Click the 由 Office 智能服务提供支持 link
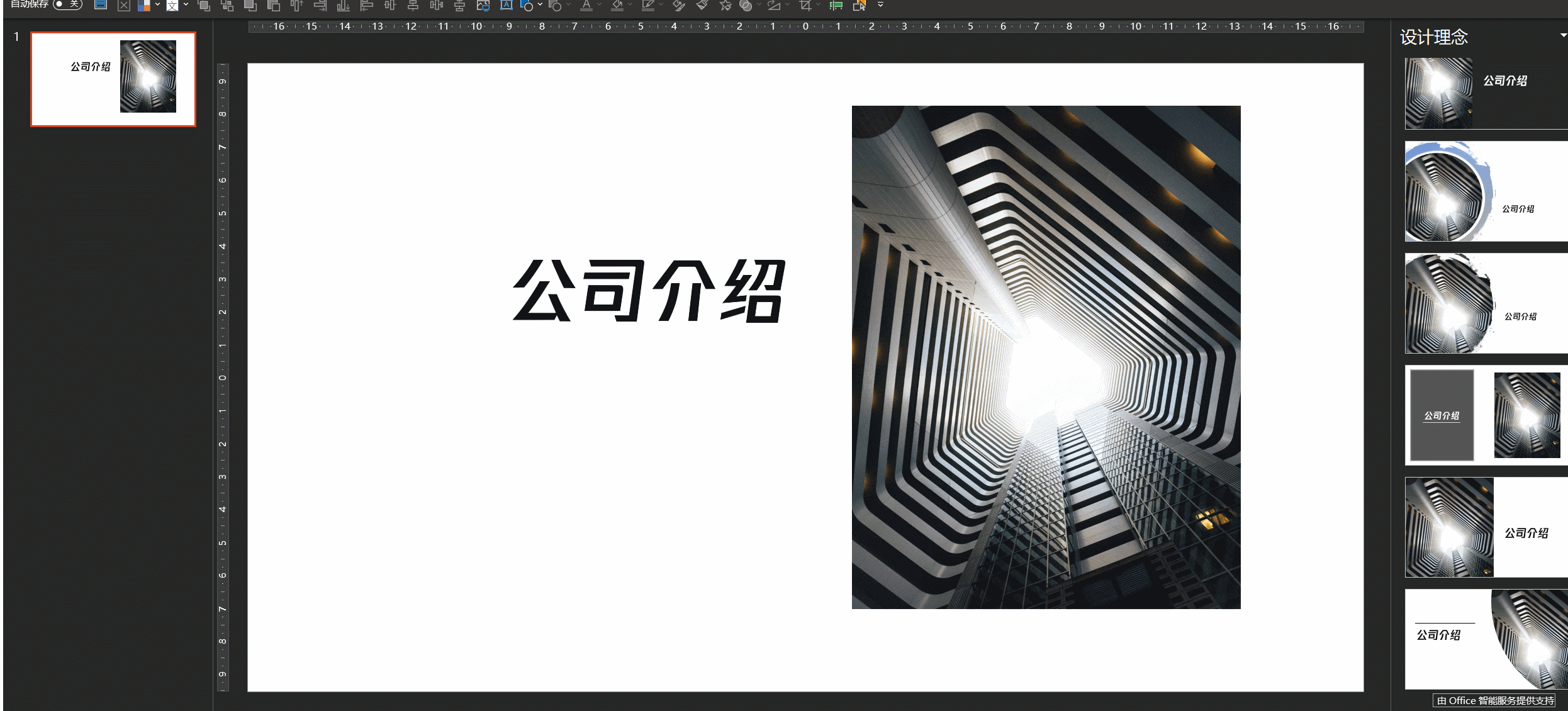The width and height of the screenshot is (1568, 711). (1495, 700)
